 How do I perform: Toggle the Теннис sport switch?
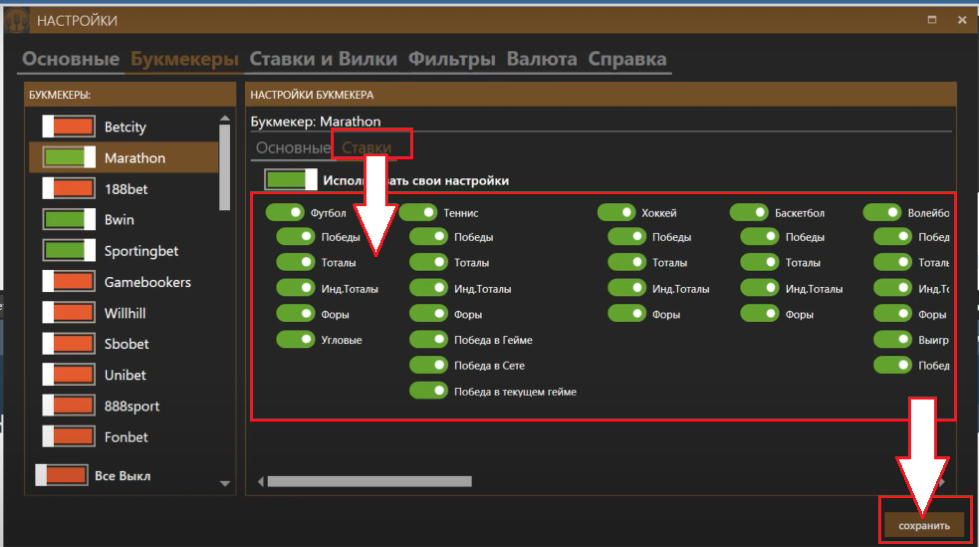tap(418, 212)
